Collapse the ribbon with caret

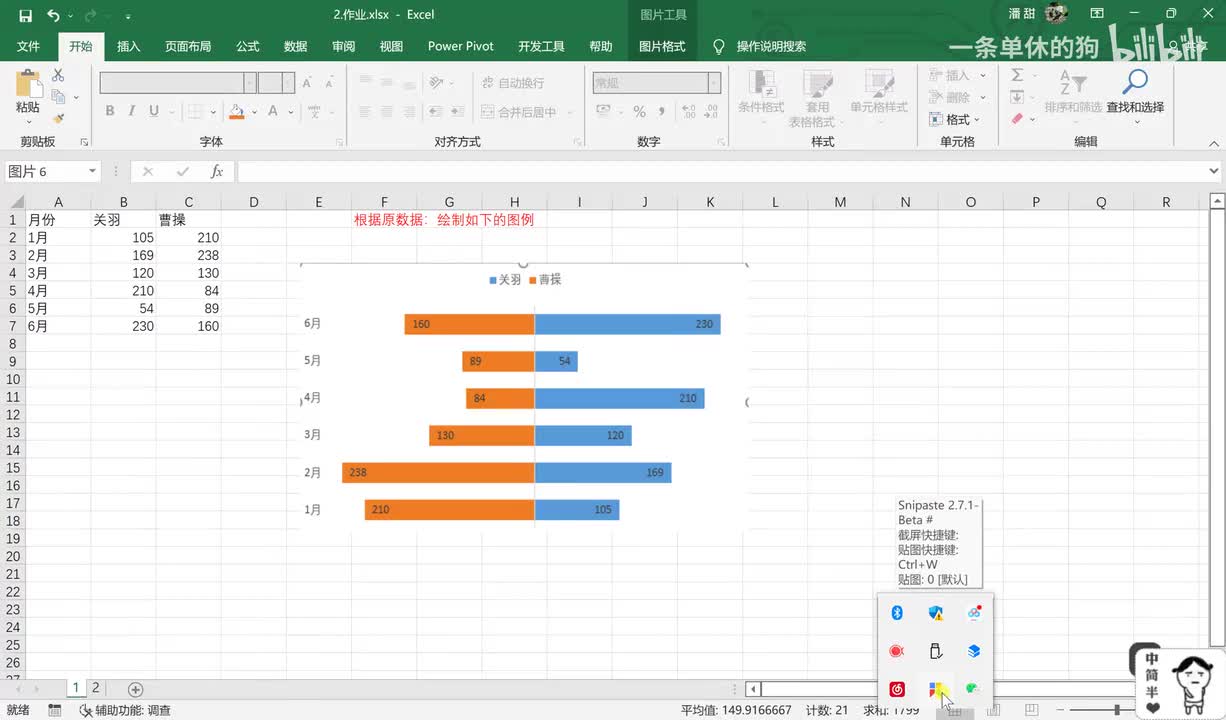coord(1214,143)
